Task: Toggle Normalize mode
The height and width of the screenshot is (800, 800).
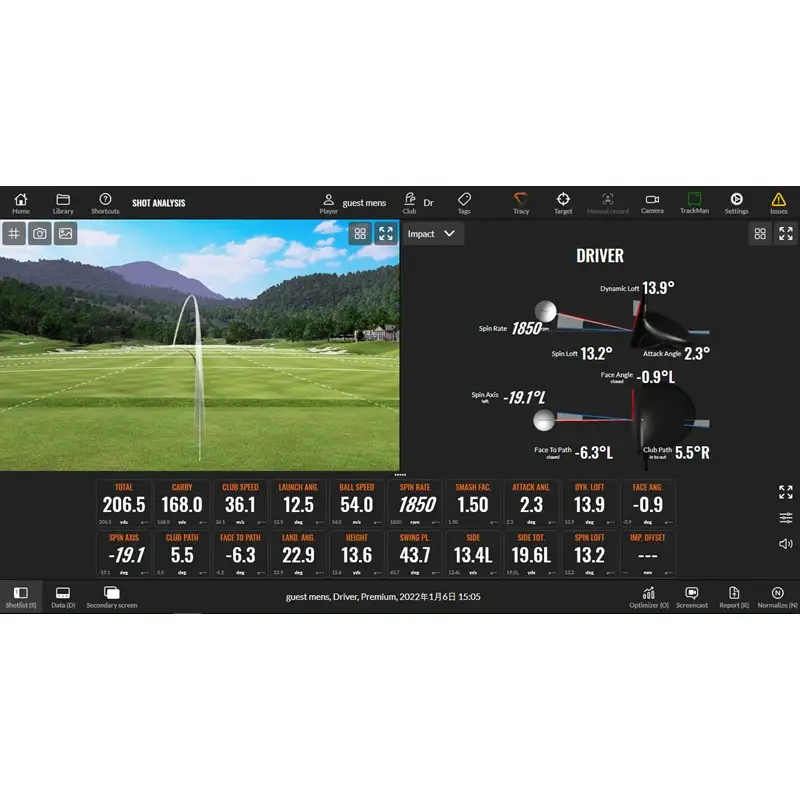Action: tap(777, 597)
